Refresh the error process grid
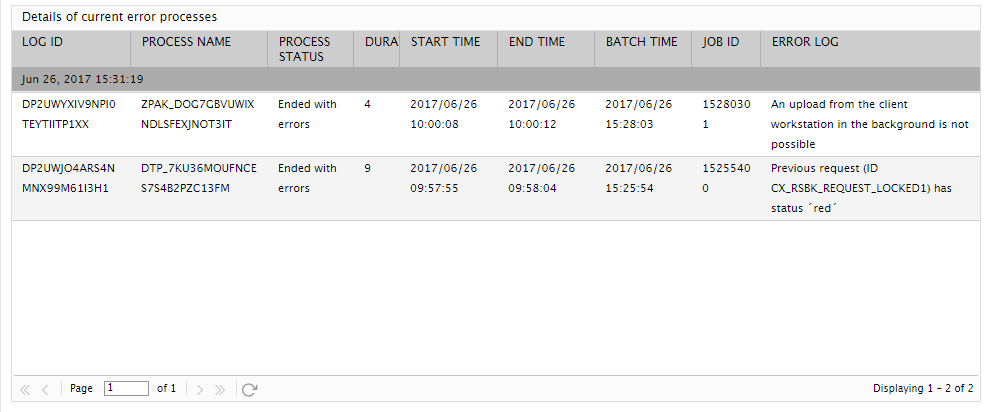Screen dimensions: 991x412 (x=250, y=389)
